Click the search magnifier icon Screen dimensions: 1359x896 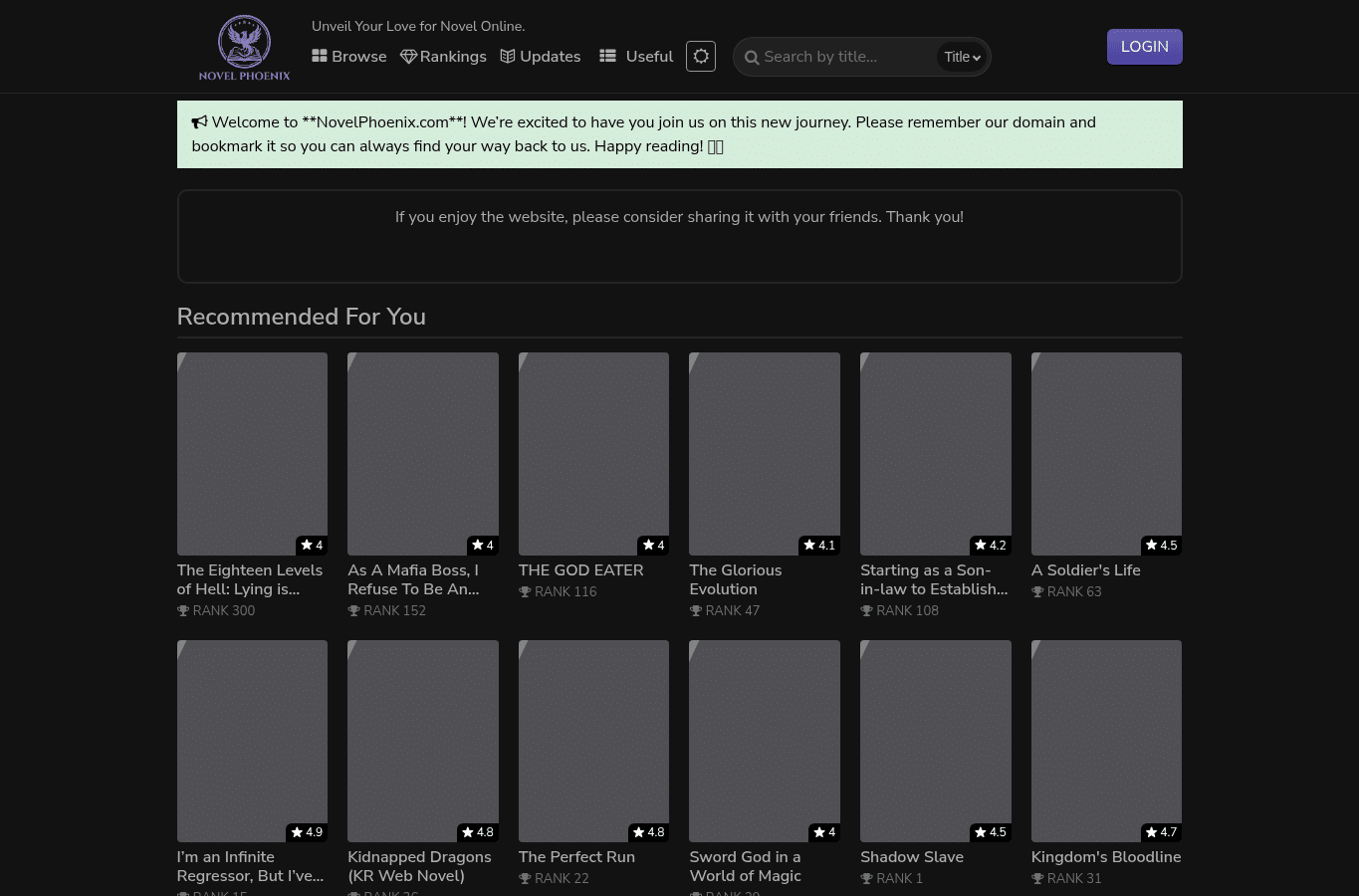click(x=752, y=58)
